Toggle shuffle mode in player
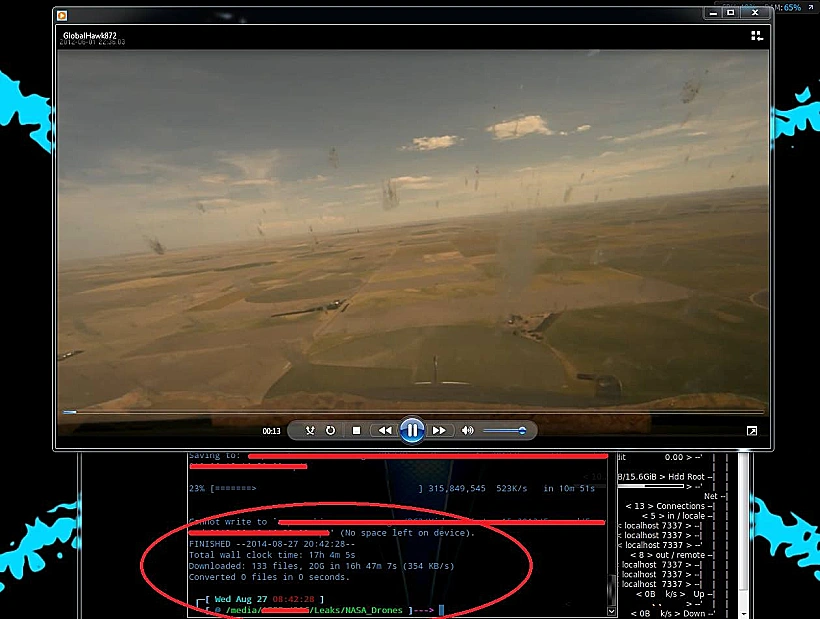 tap(310, 431)
